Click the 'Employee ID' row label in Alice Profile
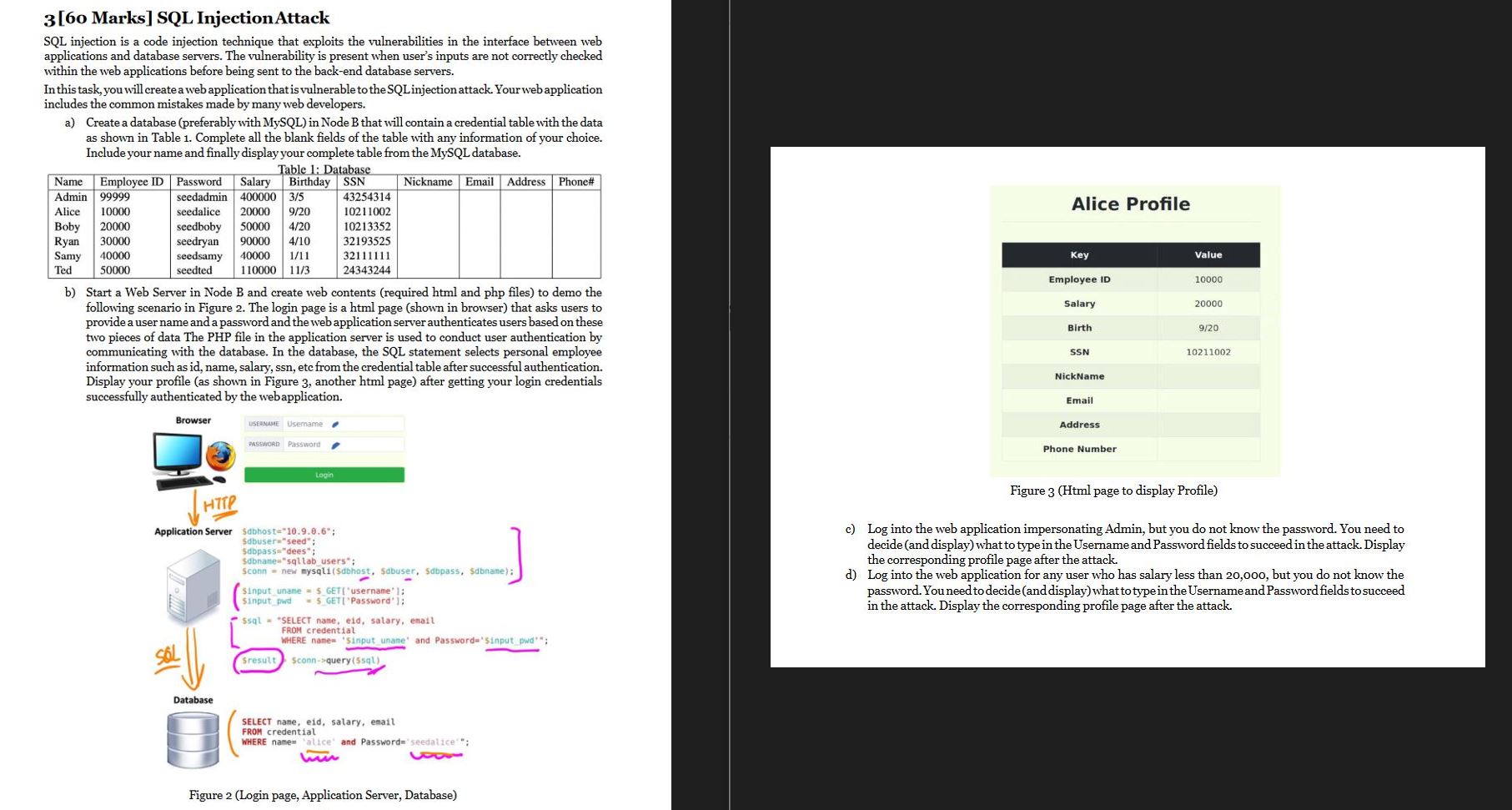The height and width of the screenshot is (810, 1512). 1079,279
